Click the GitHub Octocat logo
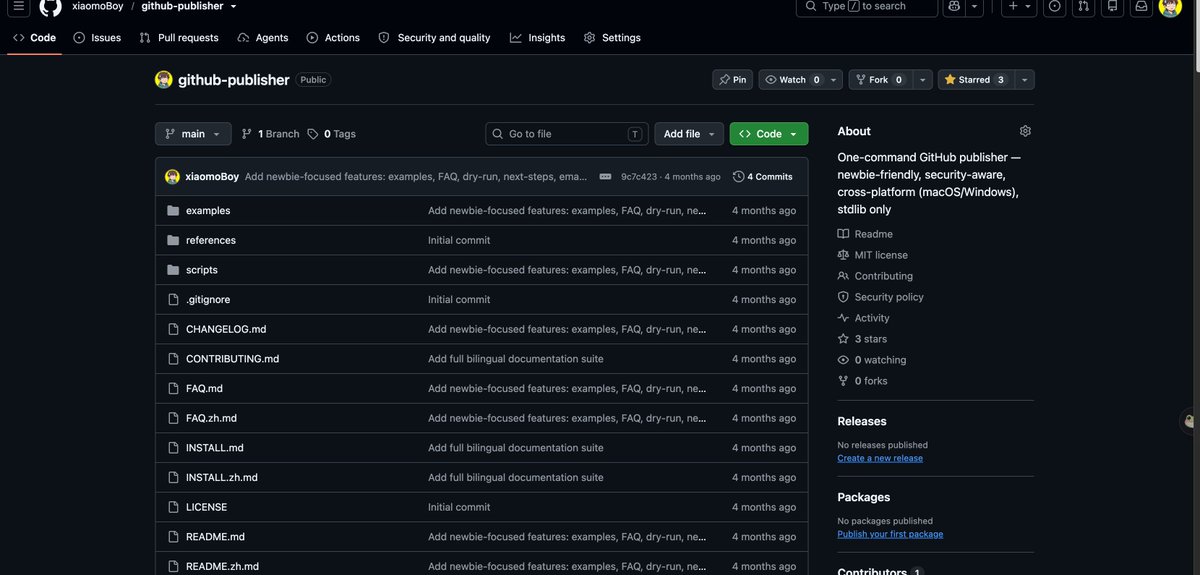This screenshot has width=1200, height=575. (50, 6)
